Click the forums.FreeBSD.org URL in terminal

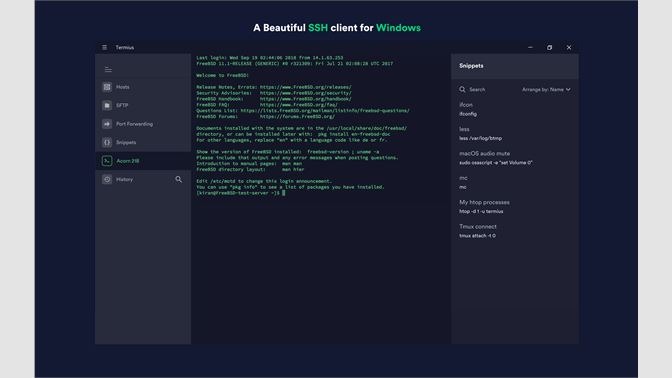[297, 117]
